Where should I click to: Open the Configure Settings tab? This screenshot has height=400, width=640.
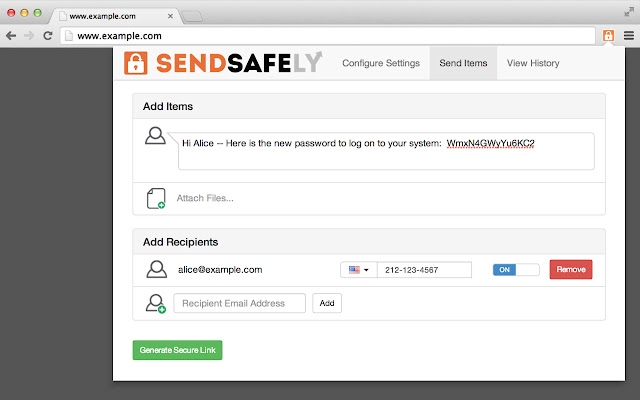pyautogui.click(x=381, y=63)
